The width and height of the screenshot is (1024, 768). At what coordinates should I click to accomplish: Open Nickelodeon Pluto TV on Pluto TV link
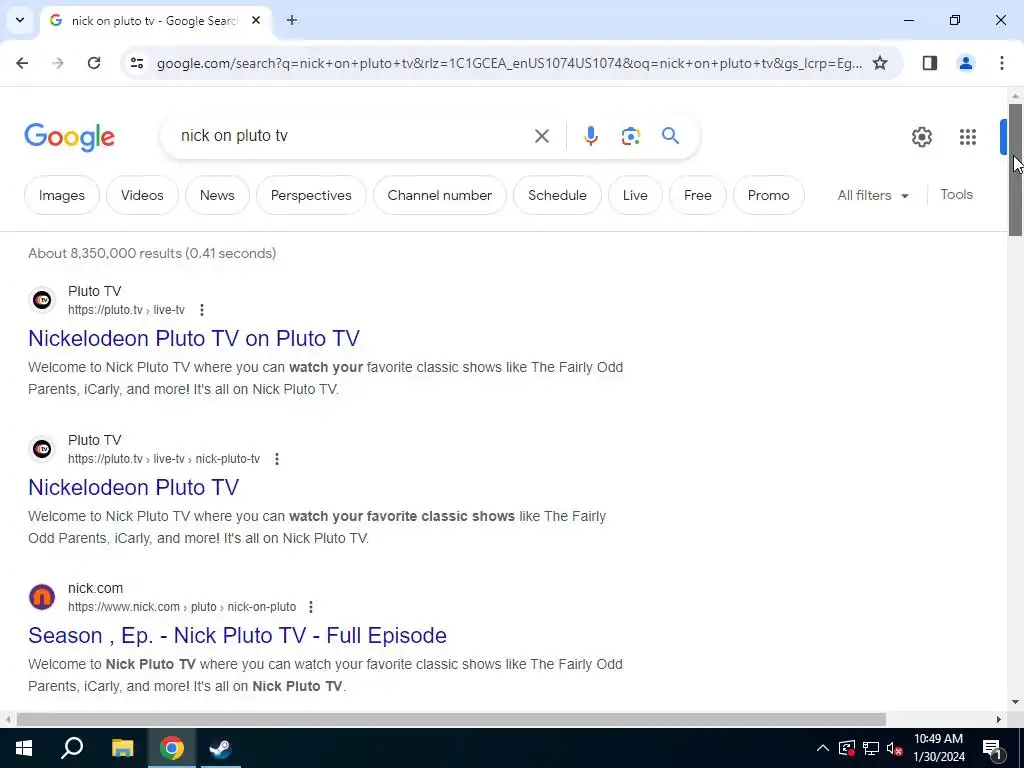pos(194,338)
